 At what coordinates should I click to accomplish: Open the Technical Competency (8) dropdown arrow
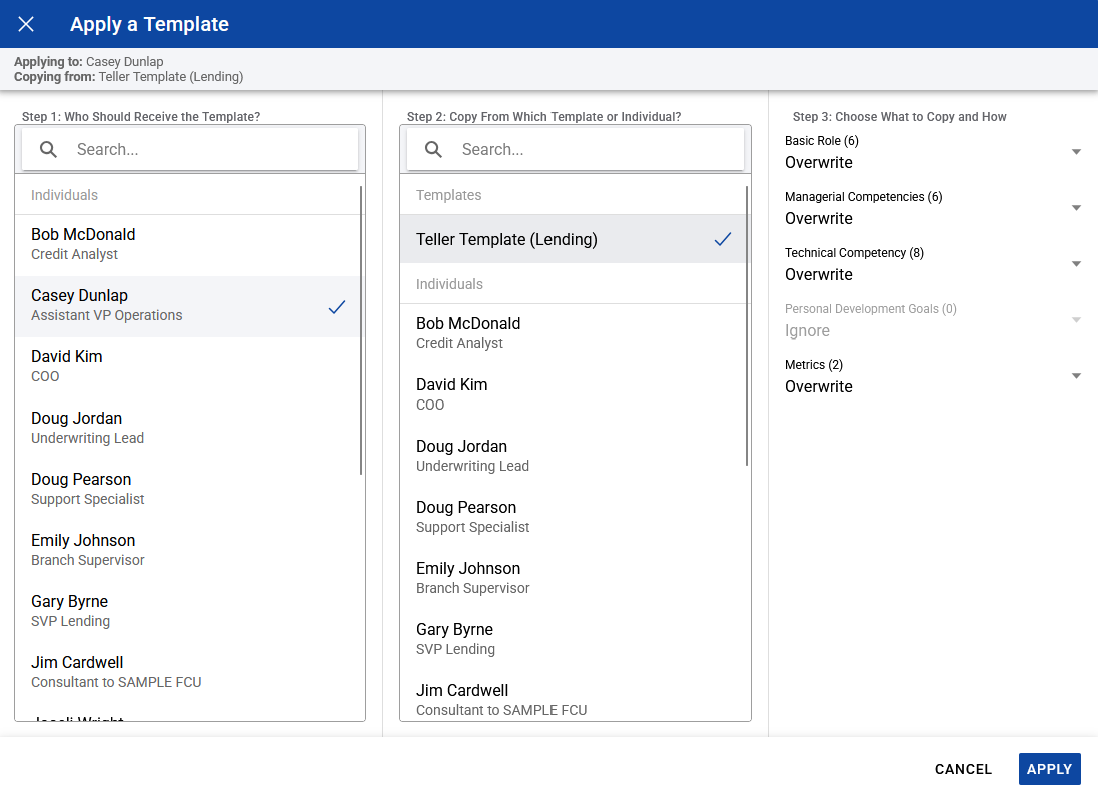(1076, 264)
